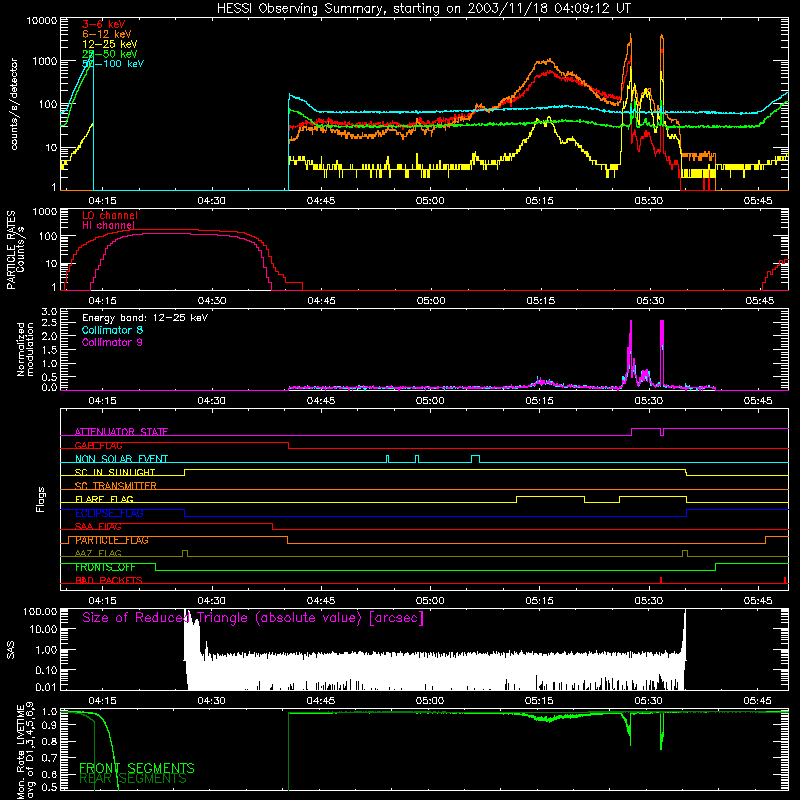This screenshot has width=800, height=800.
Task: Click the 'Energy band: 12-25 keV' caption
Action: (x=145, y=318)
